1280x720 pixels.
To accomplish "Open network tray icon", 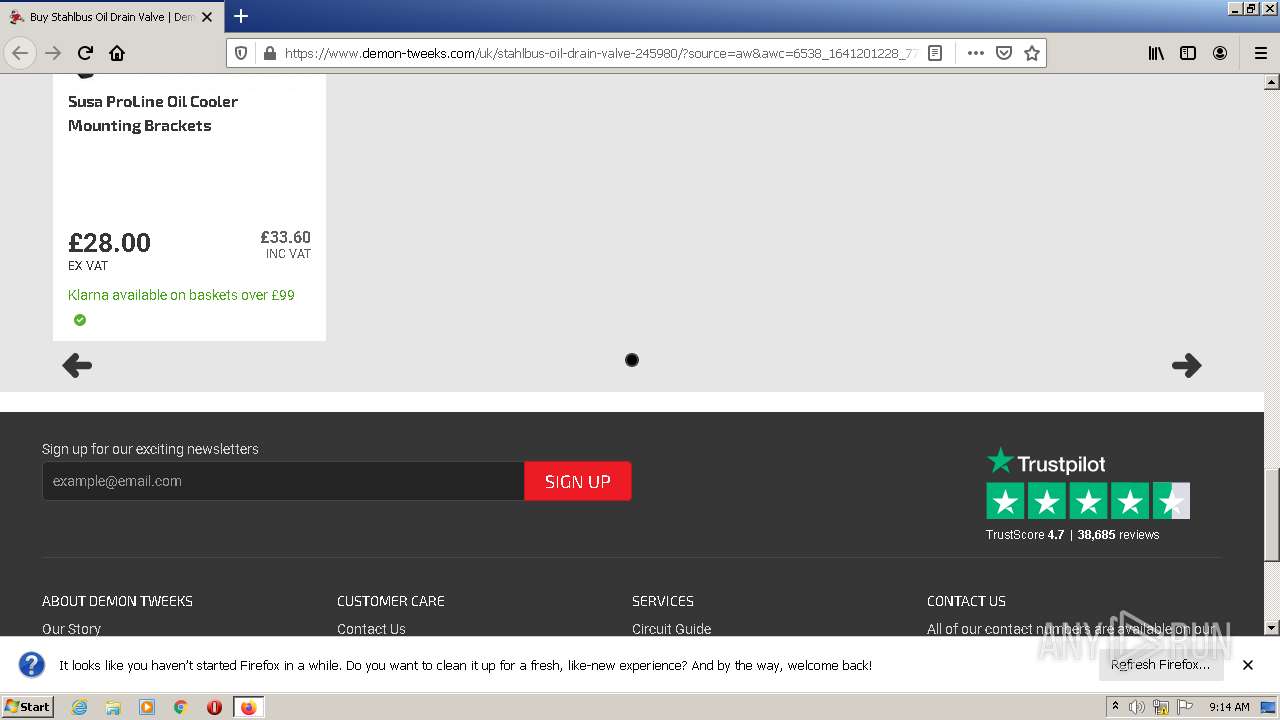I will 1161,707.
